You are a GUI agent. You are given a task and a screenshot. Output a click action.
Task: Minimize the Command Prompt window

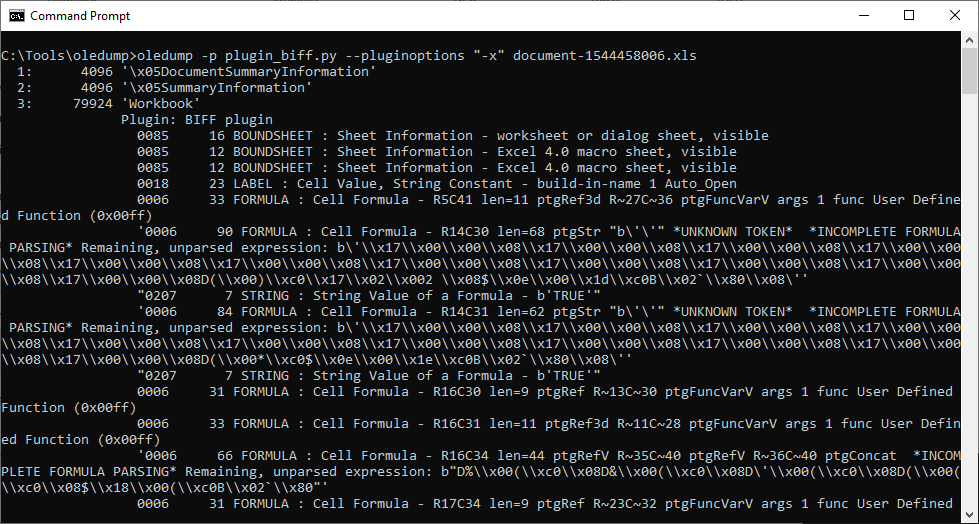tap(862, 15)
